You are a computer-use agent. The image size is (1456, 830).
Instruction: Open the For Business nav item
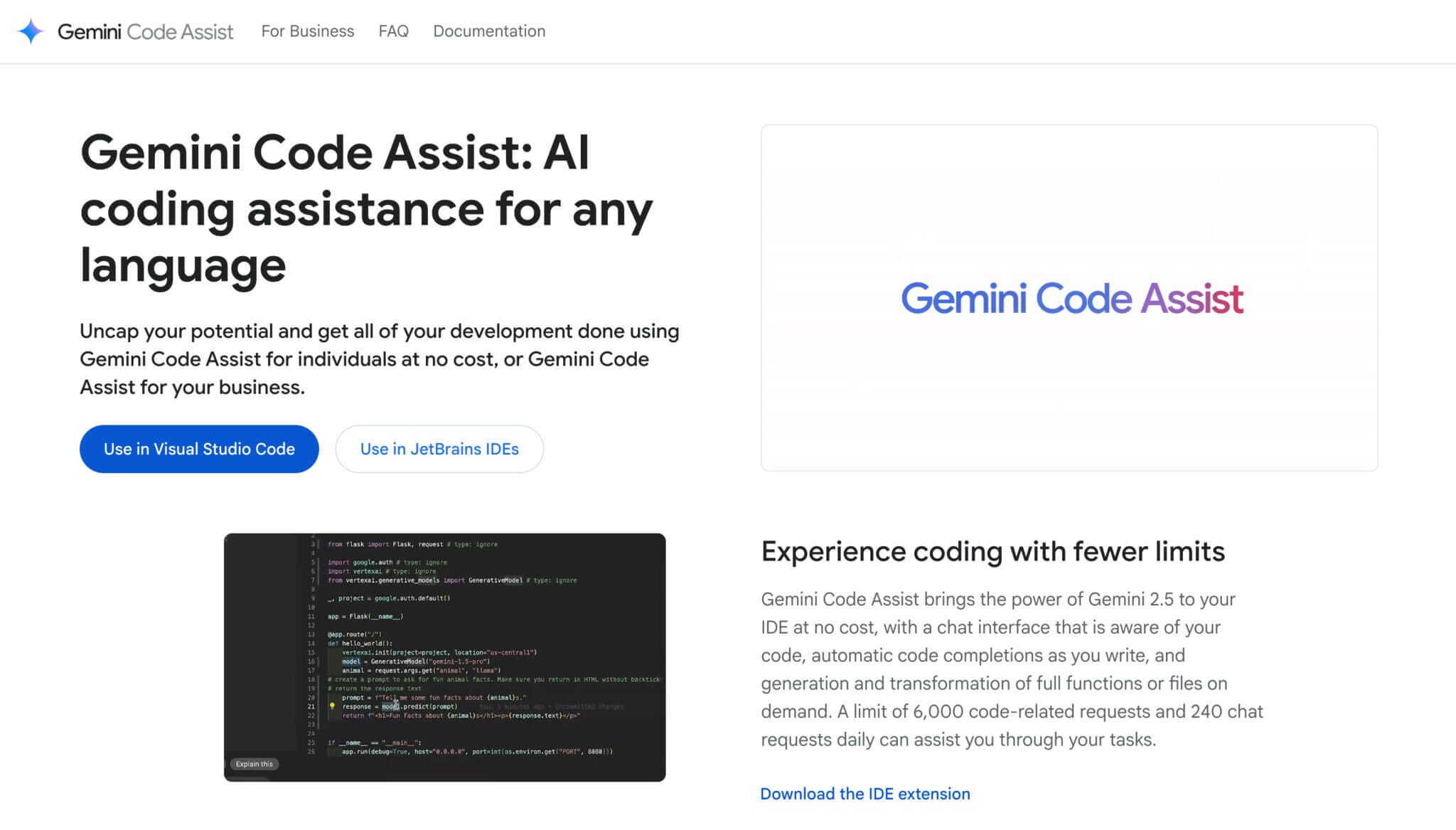tap(307, 31)
